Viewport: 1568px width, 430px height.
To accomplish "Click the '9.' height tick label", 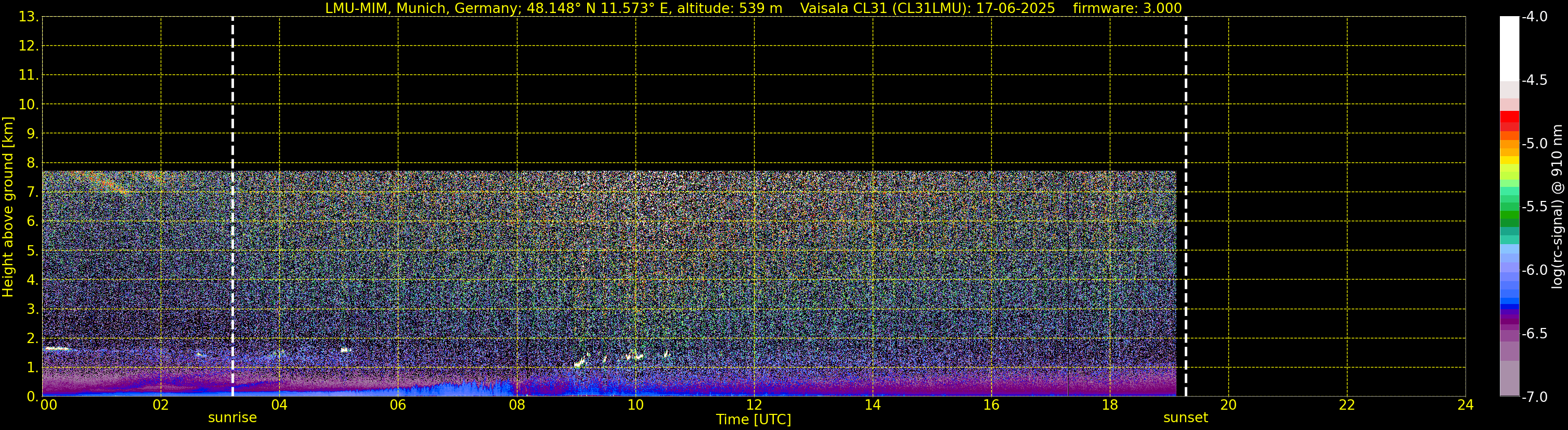I will tap(32, 134).
